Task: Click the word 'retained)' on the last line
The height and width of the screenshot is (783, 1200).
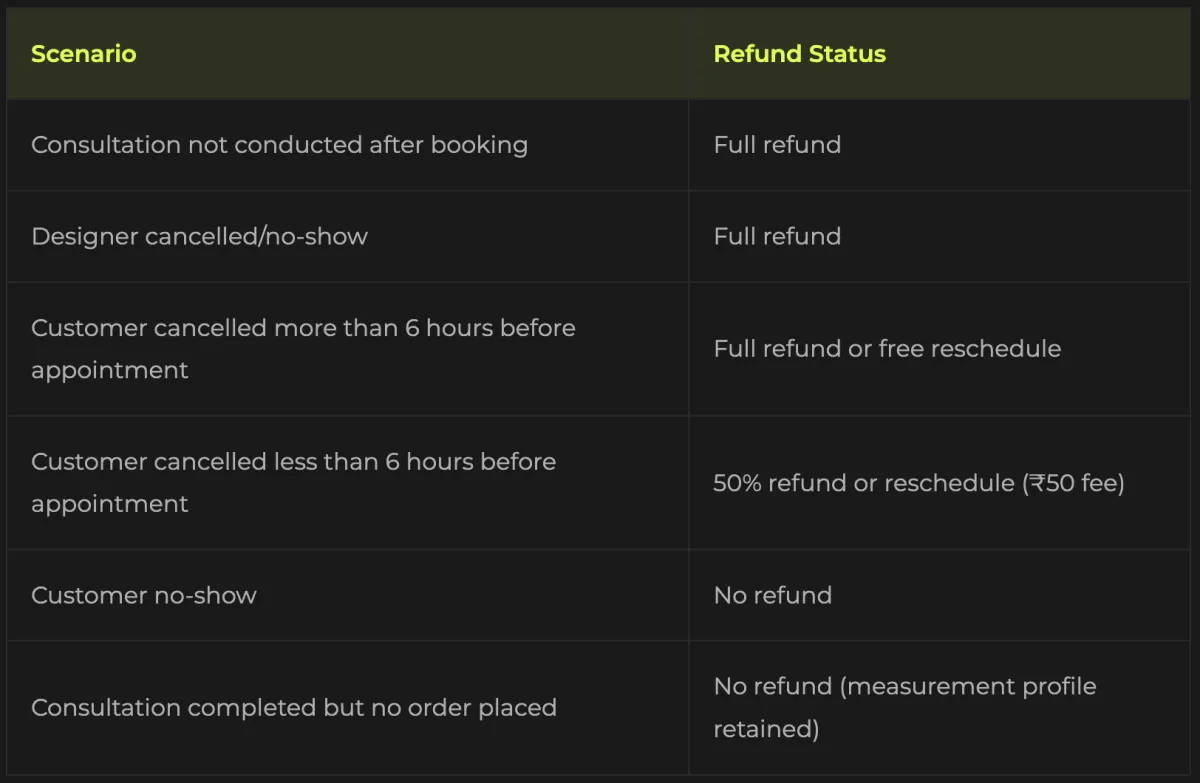Action: 766,729
